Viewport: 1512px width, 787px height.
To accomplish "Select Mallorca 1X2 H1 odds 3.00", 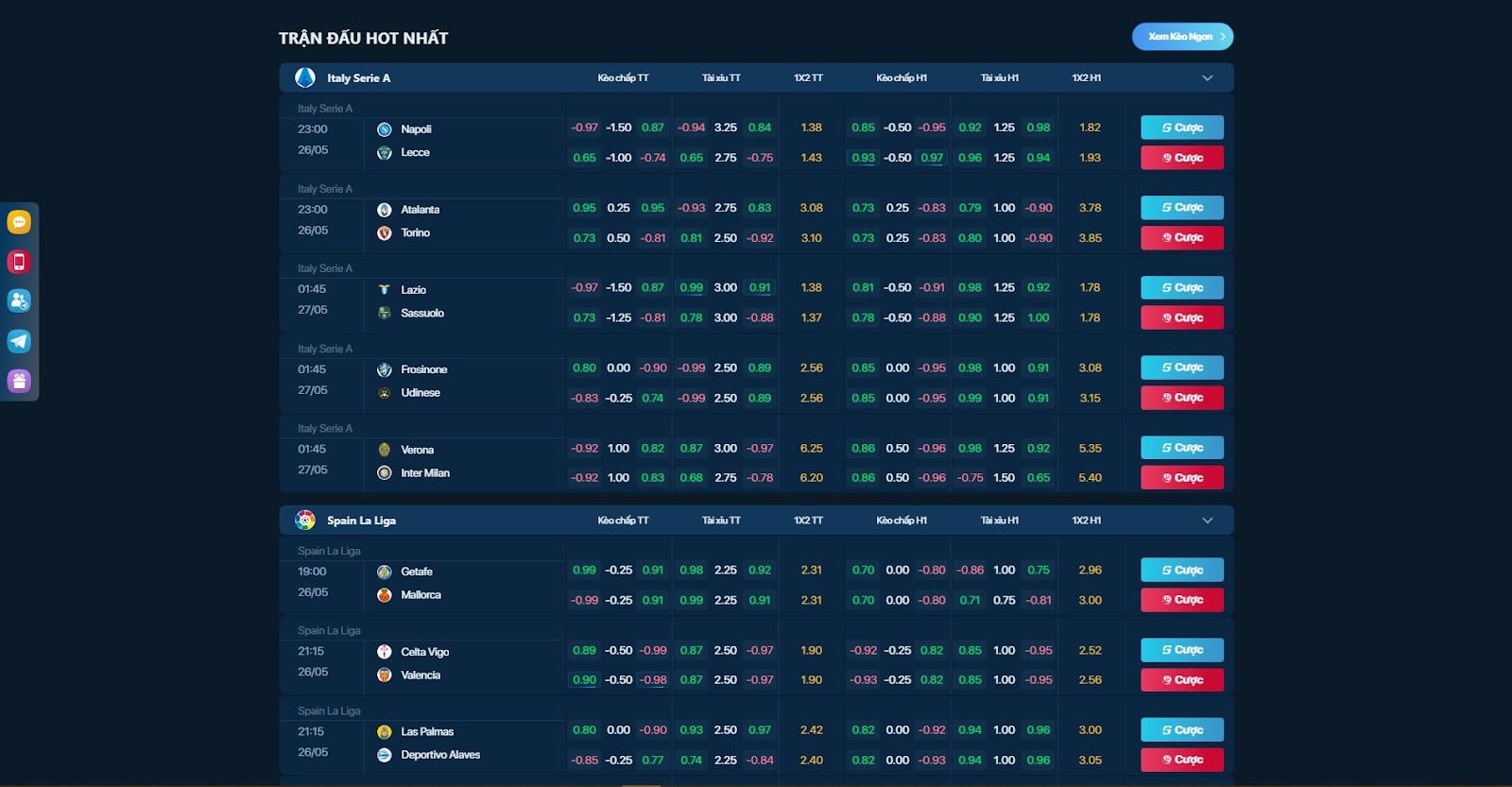I will (x=1090, y=600).
